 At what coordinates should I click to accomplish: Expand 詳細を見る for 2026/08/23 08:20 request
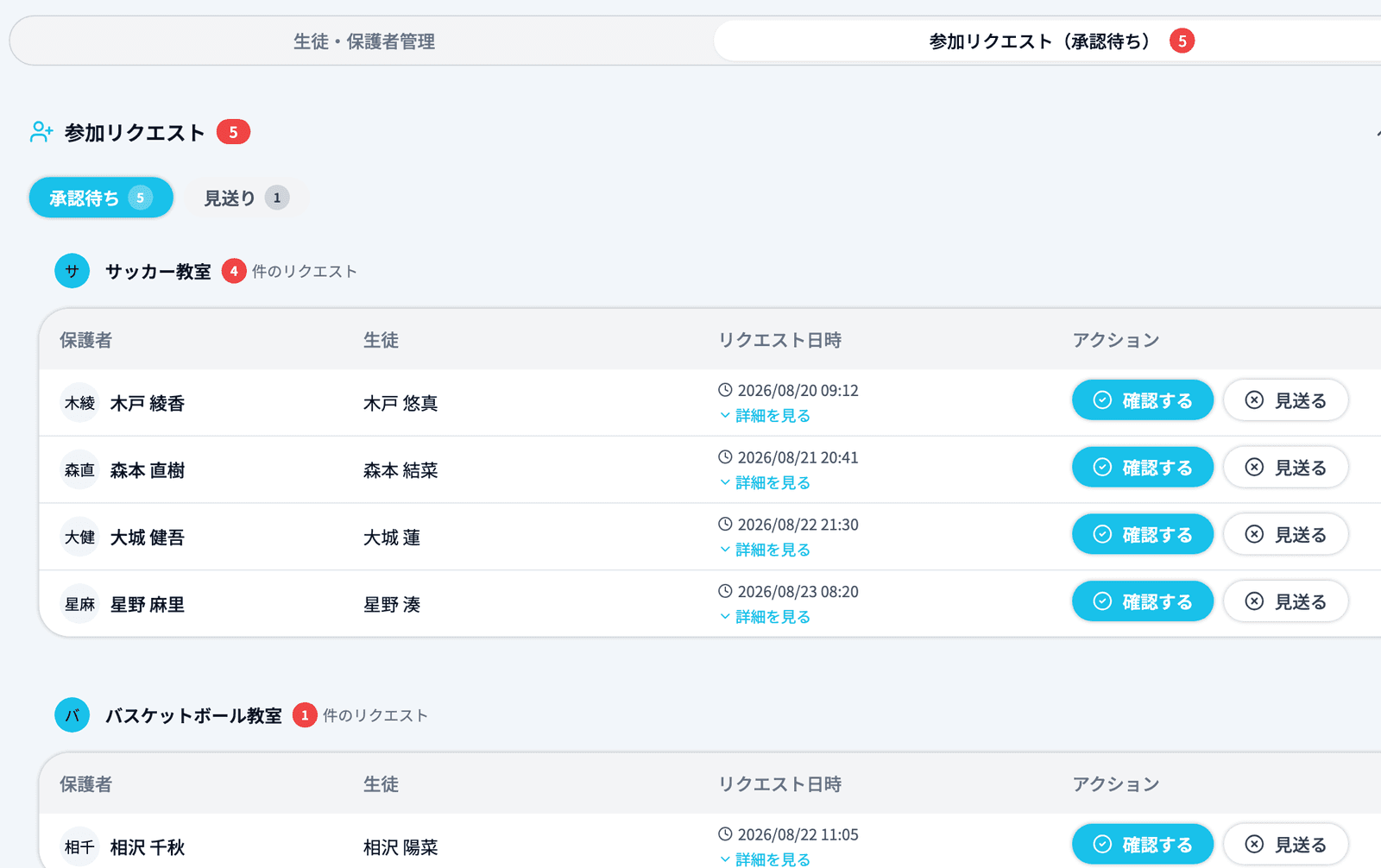tap(765, 617)
